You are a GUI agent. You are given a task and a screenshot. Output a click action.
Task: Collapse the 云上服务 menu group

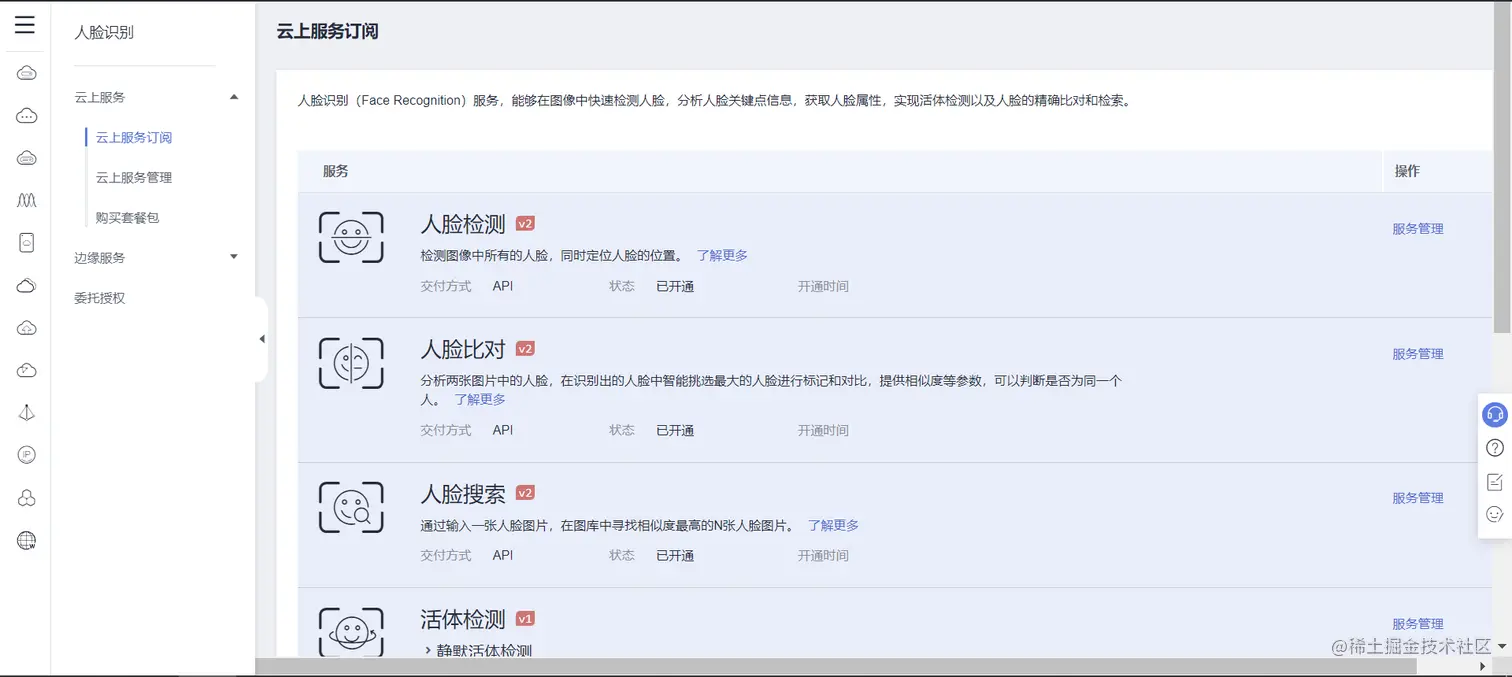[234, 97]
